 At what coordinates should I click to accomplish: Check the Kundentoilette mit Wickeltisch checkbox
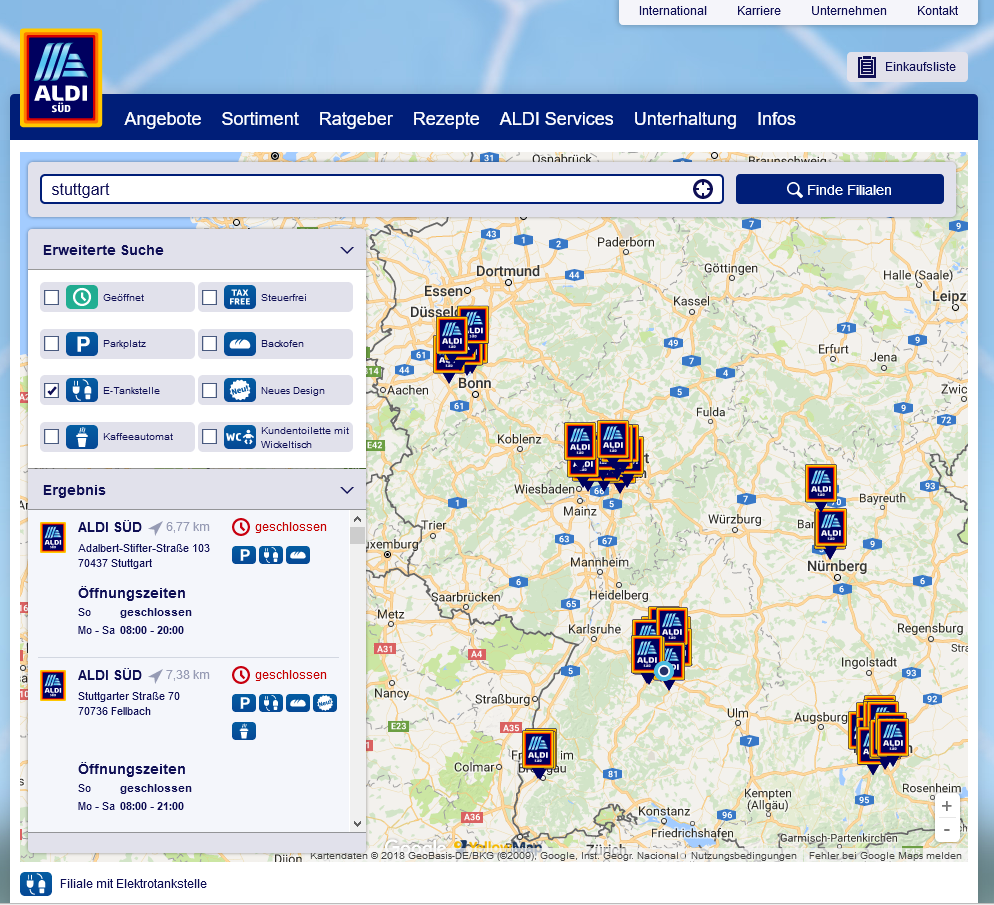click(x=209, y=437)
